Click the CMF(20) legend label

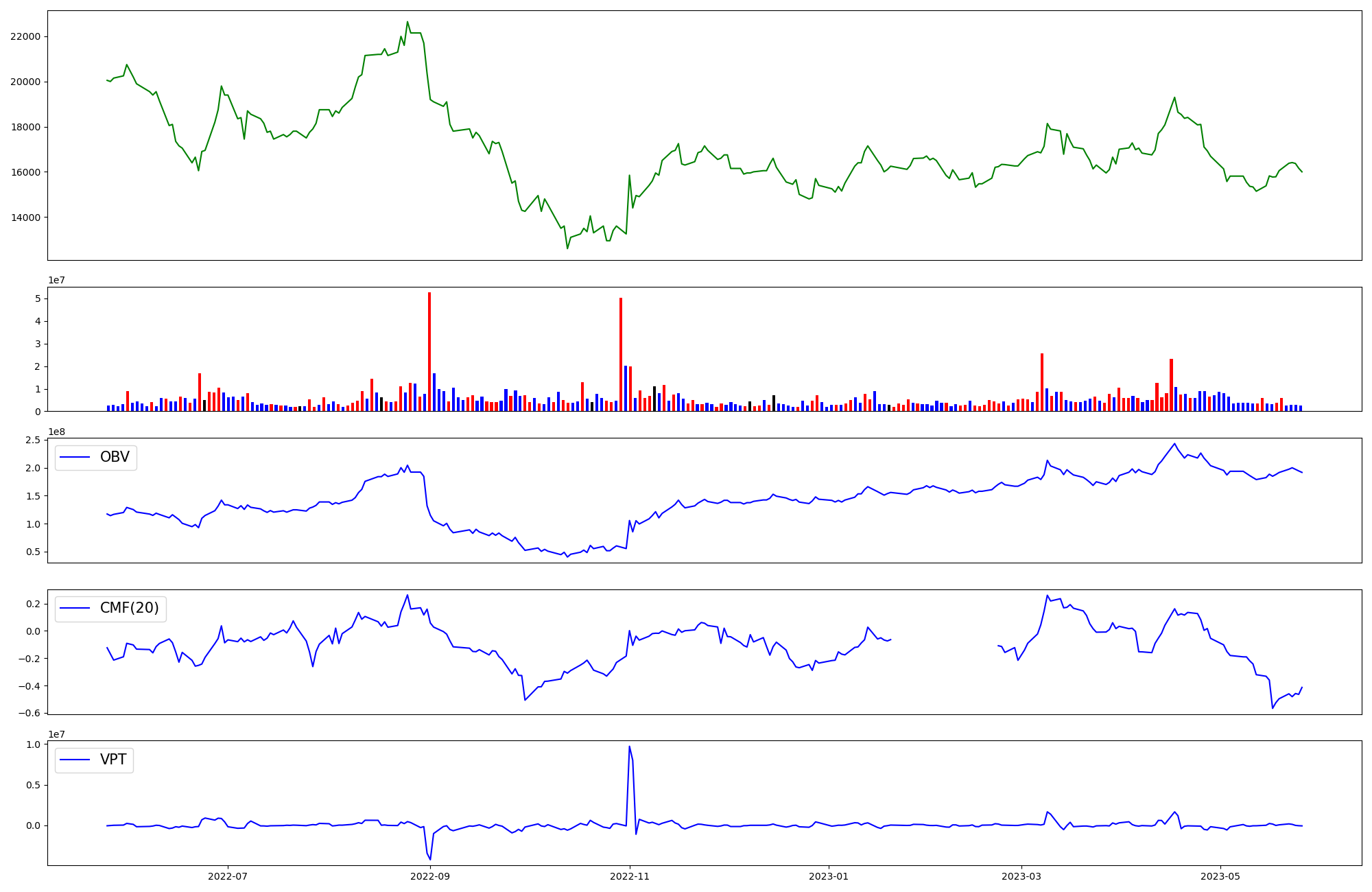coord(129,608)
